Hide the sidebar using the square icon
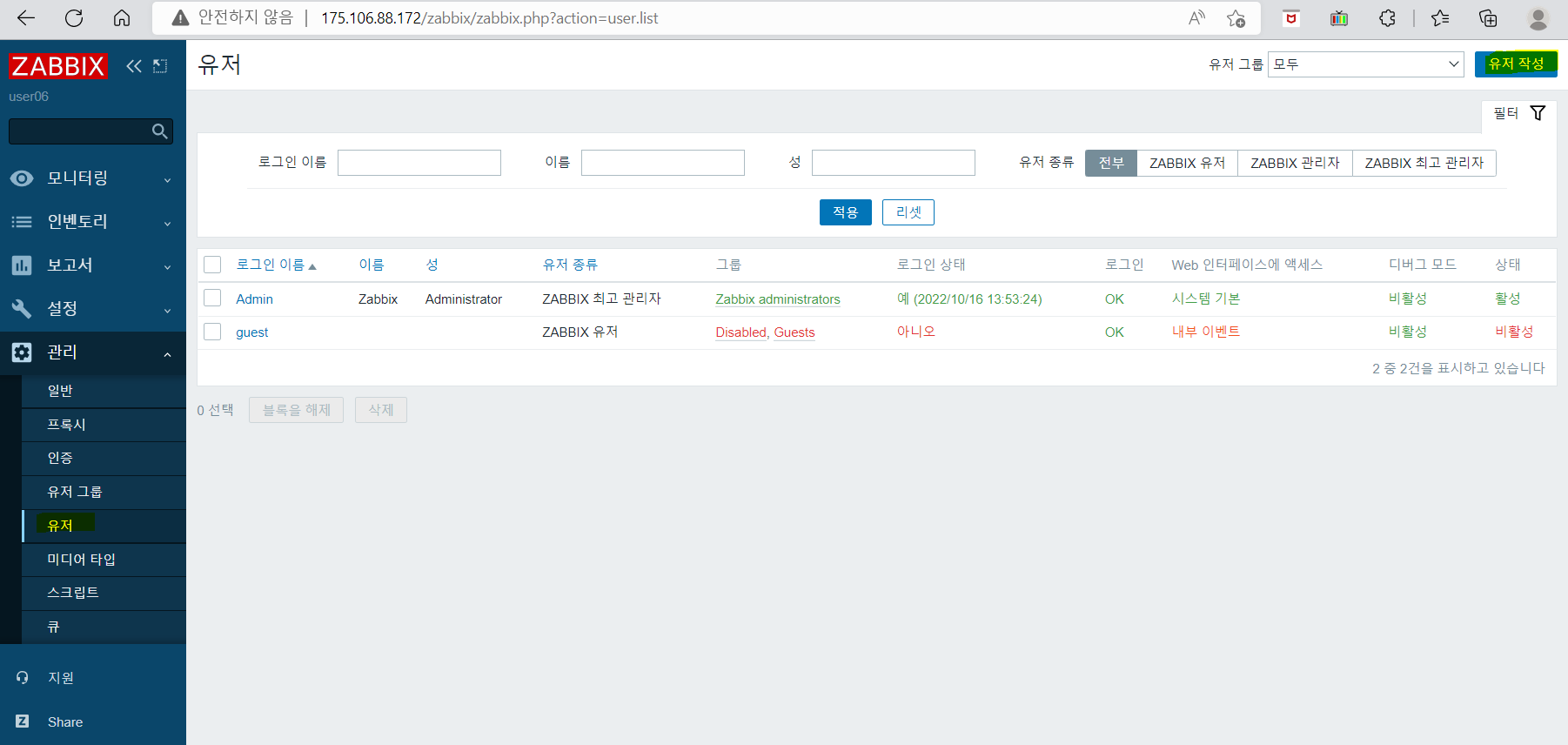The height and width of the screenshot is (745, 1568). click(x=160, y=66)
